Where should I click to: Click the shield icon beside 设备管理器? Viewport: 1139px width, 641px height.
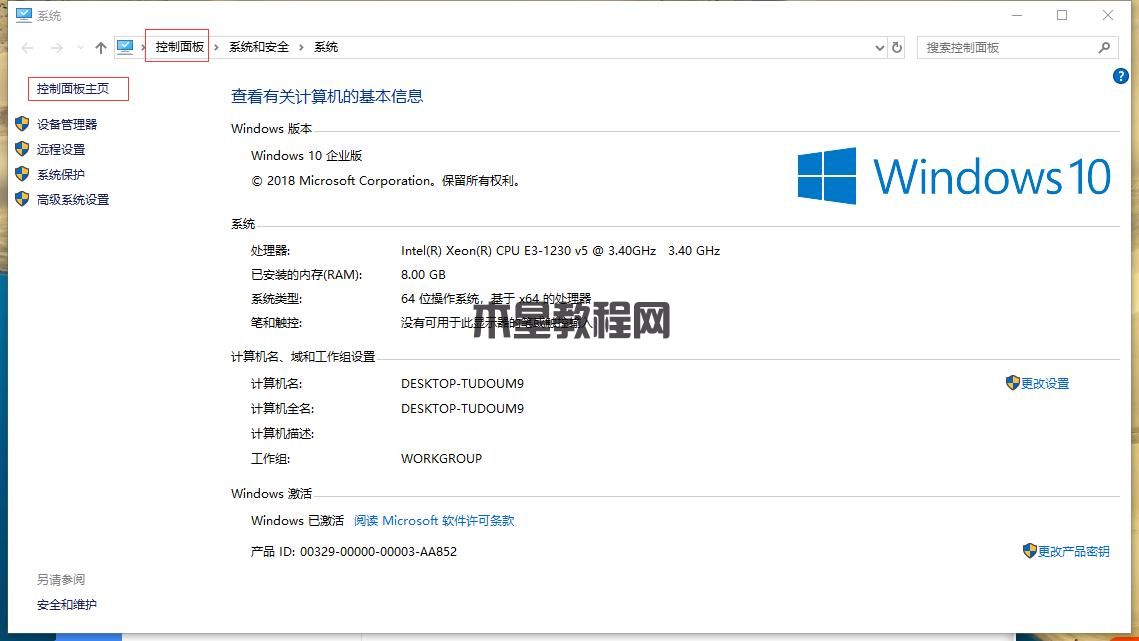(22, 124)
